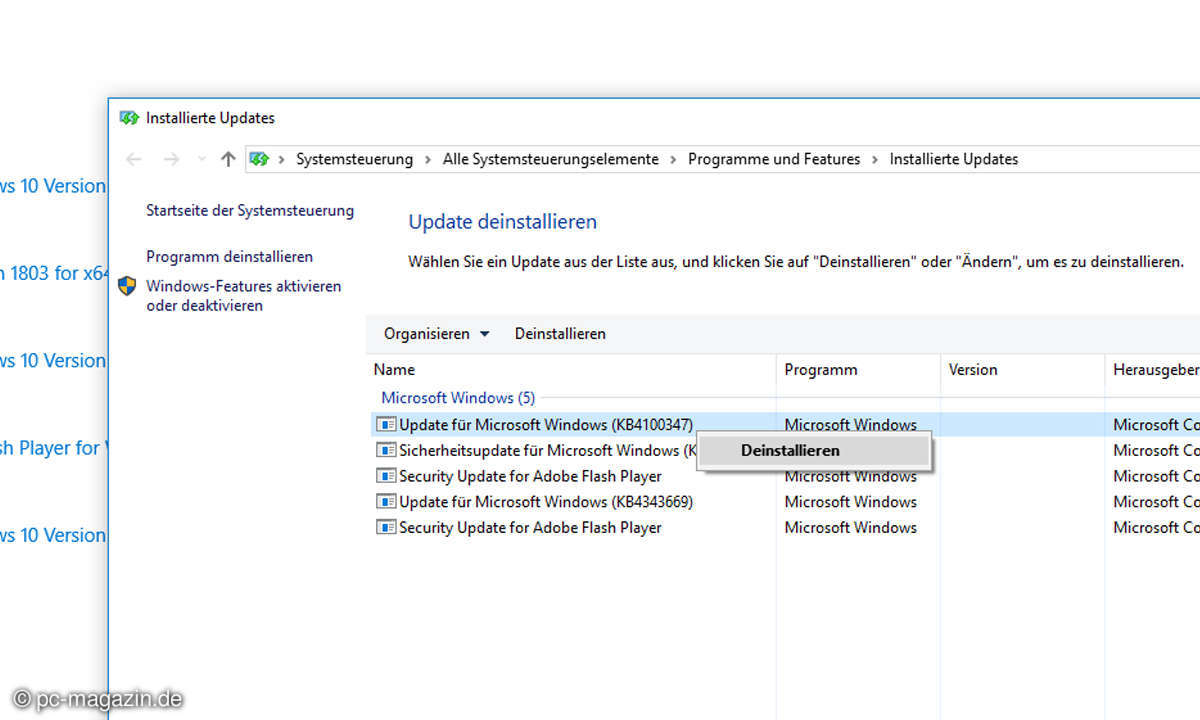Click the Installierte Updates title bar icon
This screenshot has height=720, width=1200.
[129, 118]
